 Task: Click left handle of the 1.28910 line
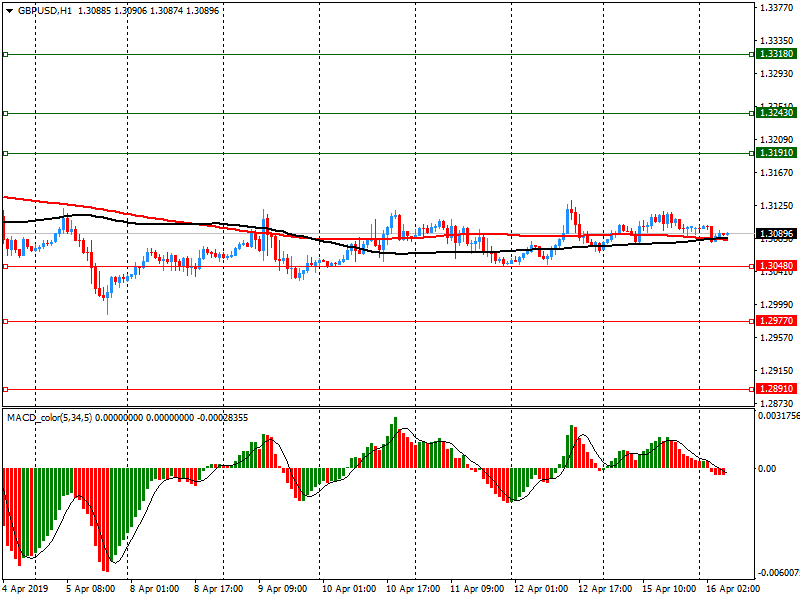[5, 389]
